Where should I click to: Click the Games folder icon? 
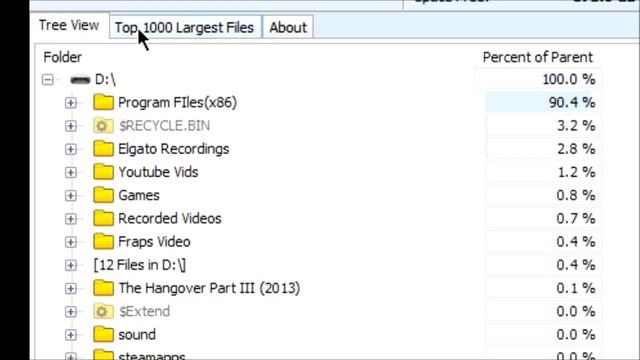[103, 195]
